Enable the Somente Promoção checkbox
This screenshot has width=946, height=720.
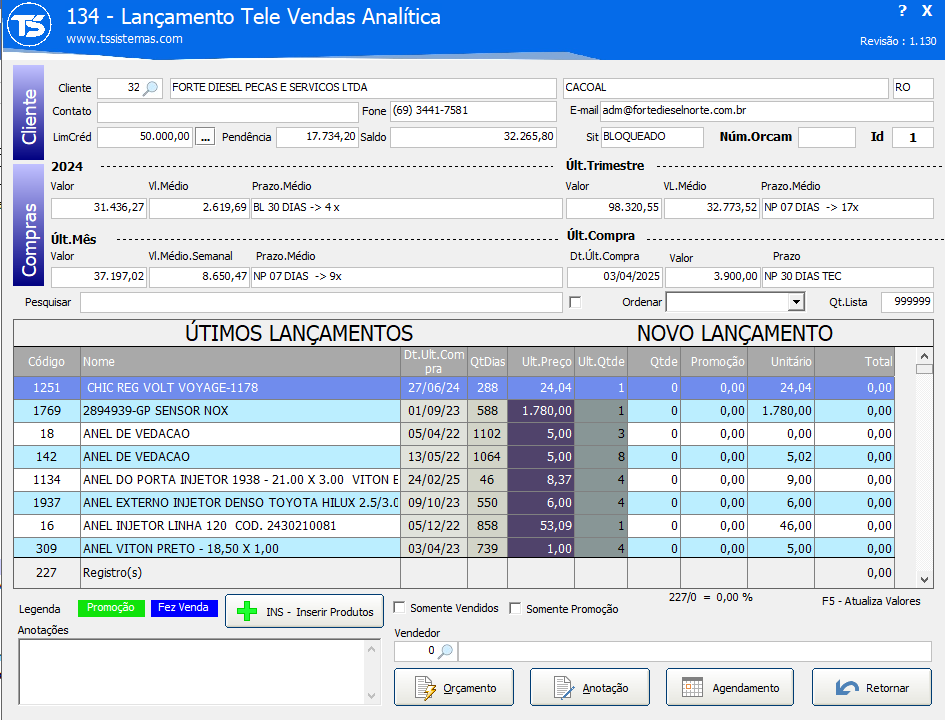click(516, 608)
